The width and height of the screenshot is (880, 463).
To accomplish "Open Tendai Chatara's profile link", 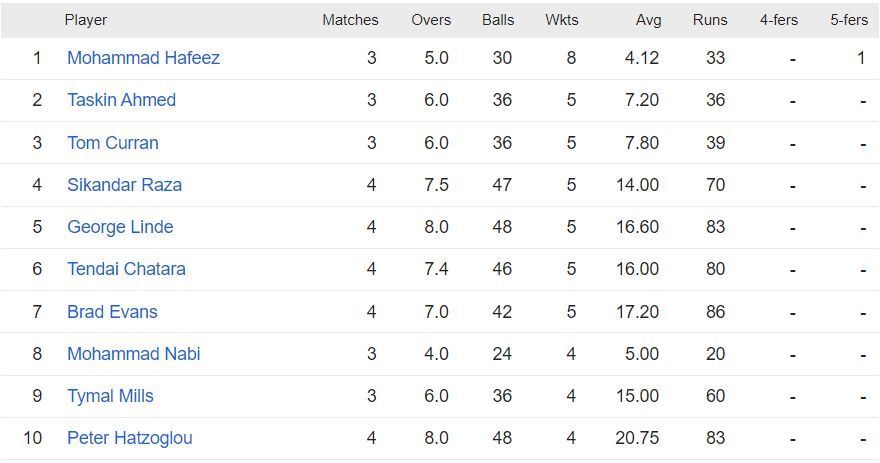I will coord(126,269).
